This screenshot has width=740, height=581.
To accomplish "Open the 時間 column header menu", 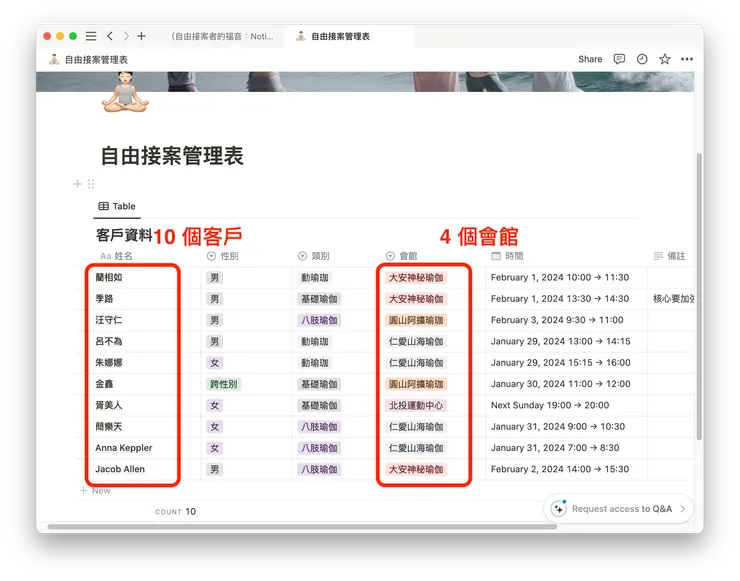I will (507, 256).
